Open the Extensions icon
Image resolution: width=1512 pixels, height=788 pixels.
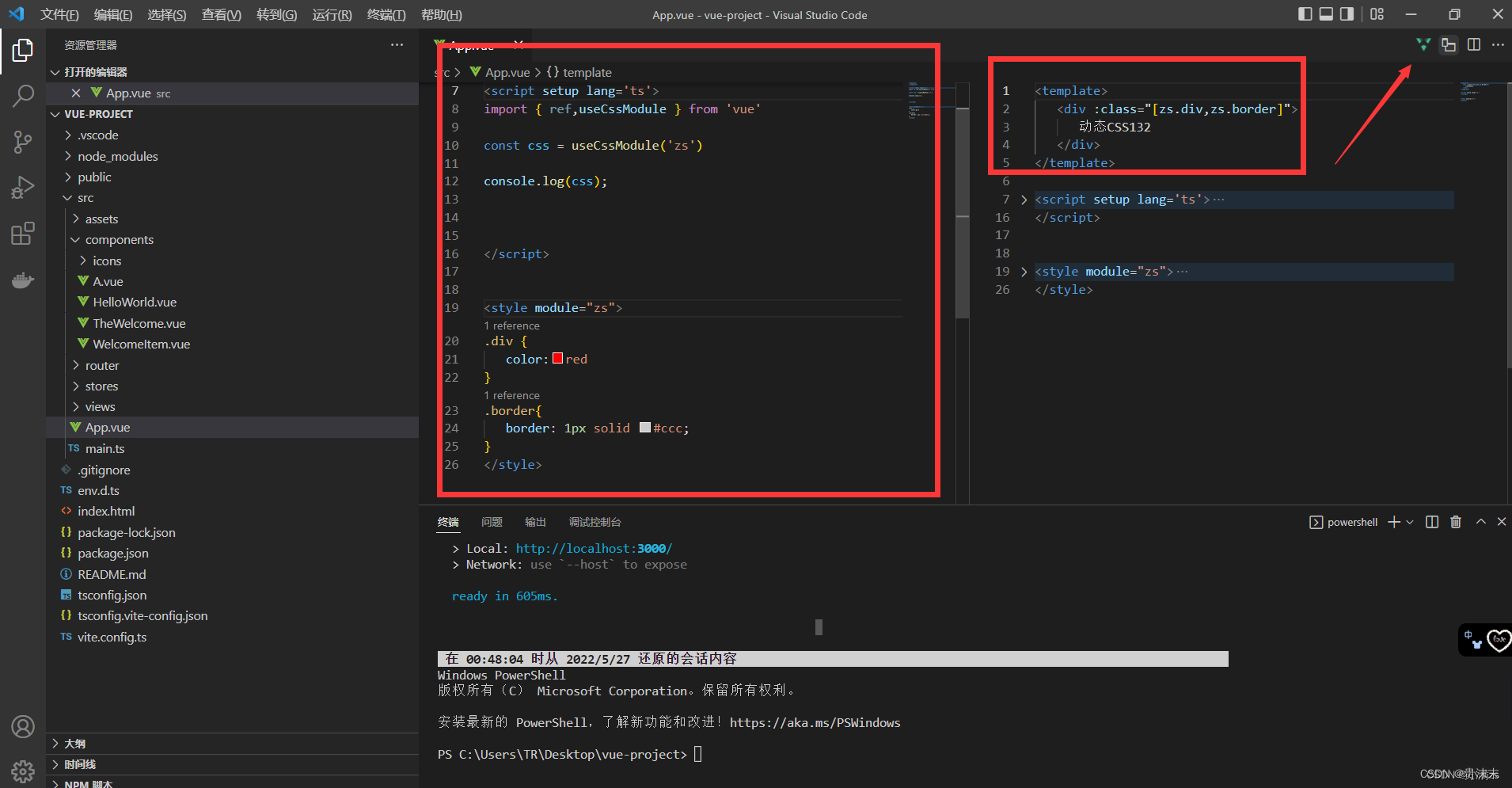coord(23,233)
